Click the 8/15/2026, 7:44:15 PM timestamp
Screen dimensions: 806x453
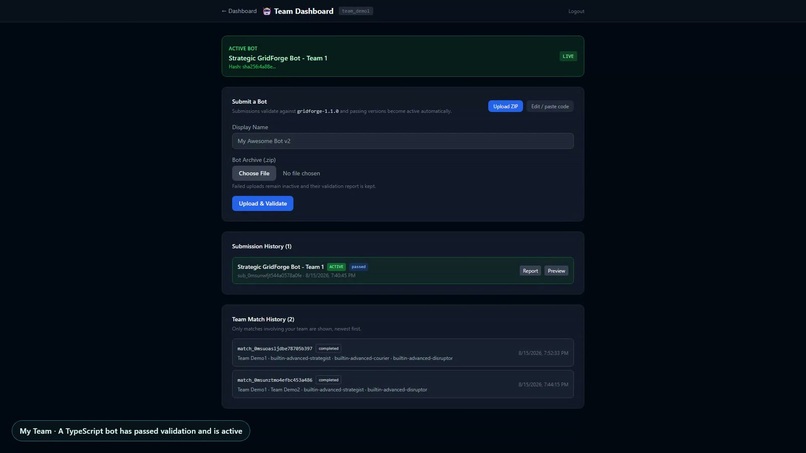(543, 385)
